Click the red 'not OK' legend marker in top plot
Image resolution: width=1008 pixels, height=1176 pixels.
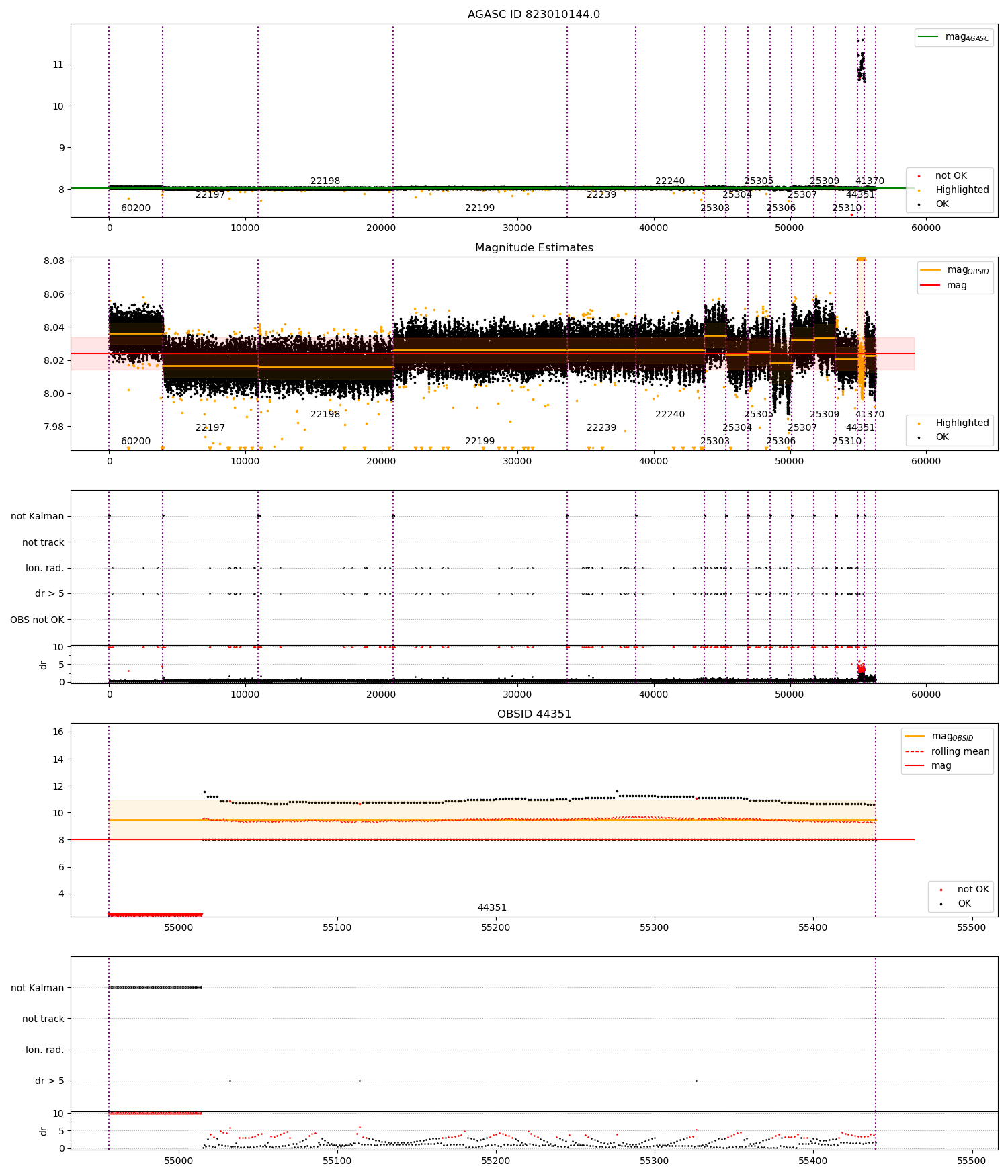tap(919, 176)
